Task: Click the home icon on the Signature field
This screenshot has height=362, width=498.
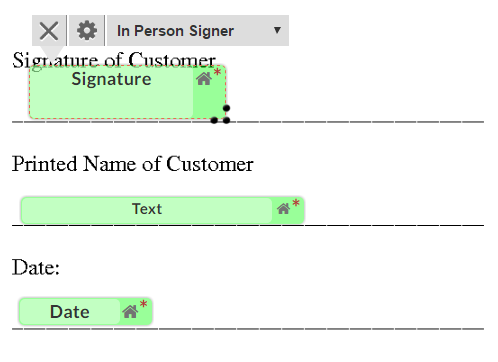Action: click(x=203, y=79)
